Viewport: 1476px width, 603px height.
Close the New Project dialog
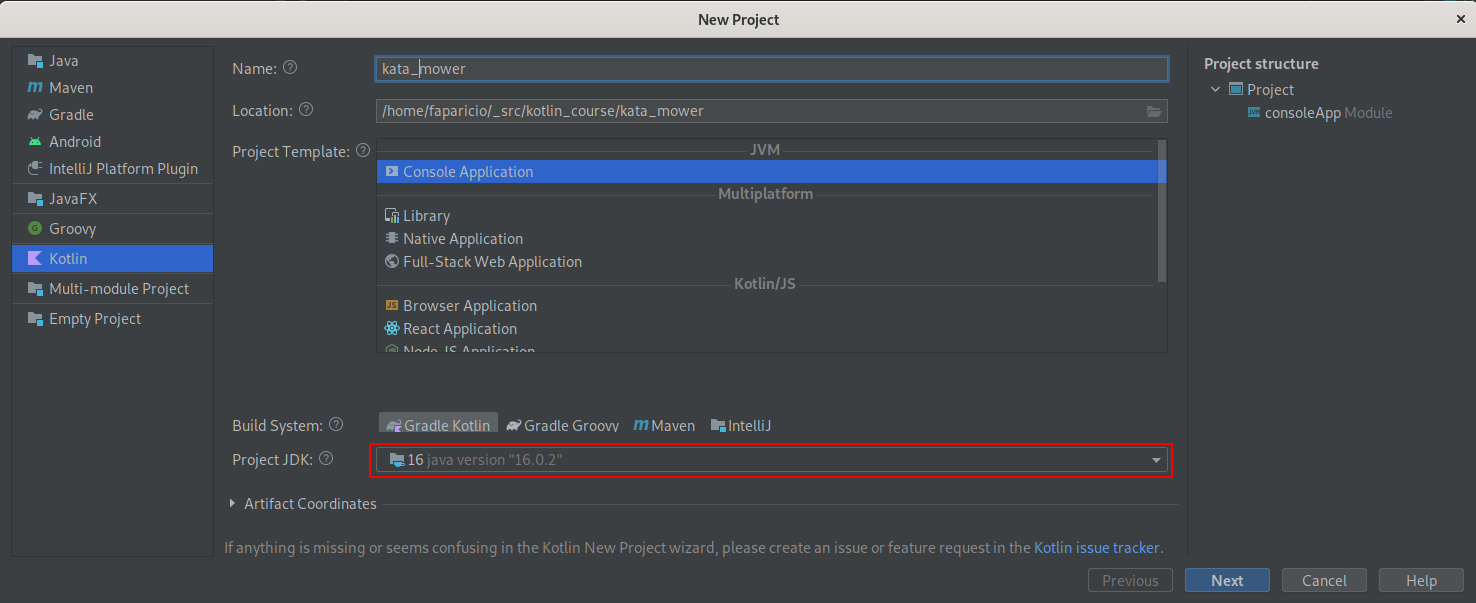(x=1462, y=19)
